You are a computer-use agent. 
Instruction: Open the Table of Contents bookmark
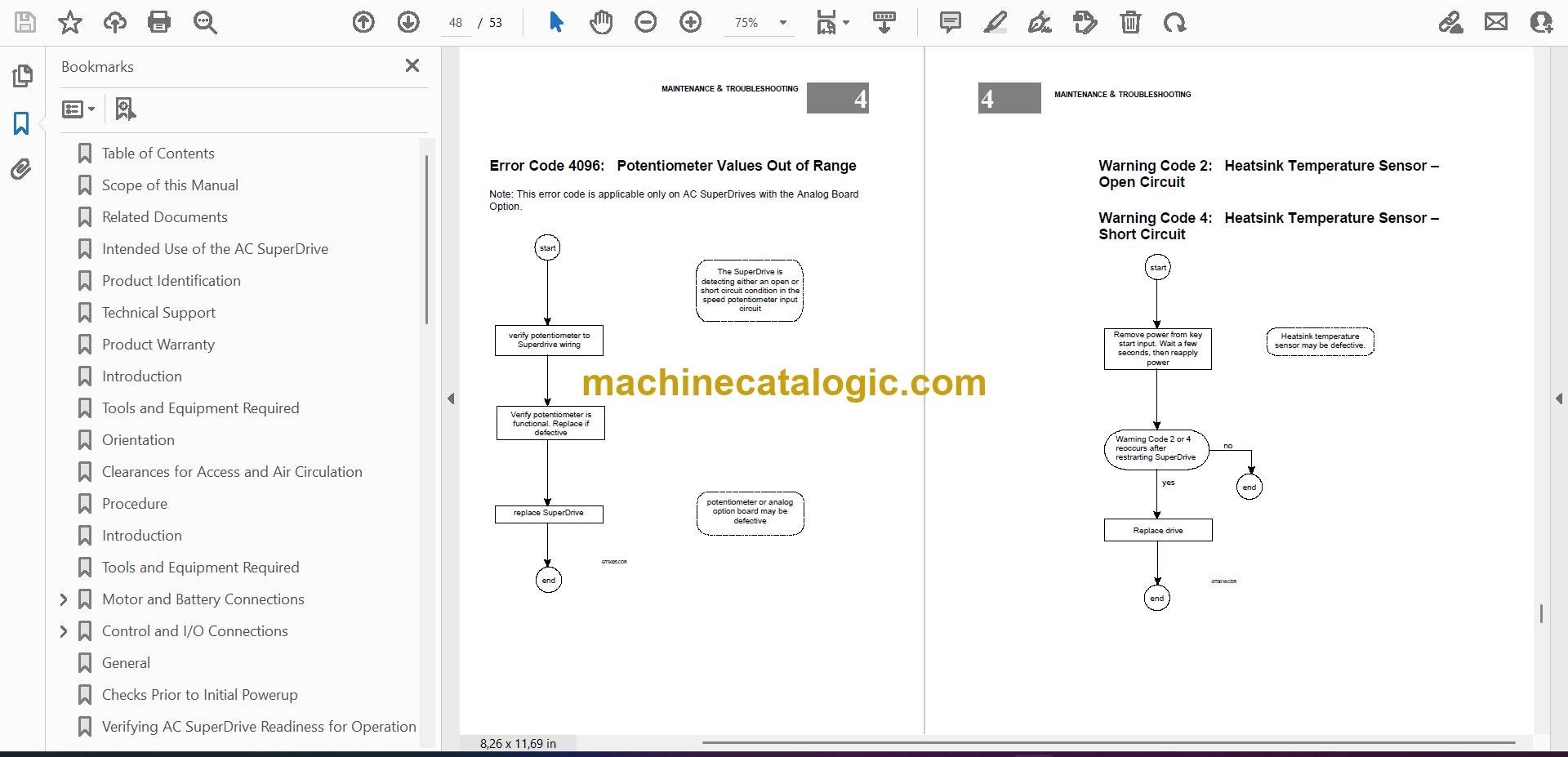click(158, 154)
